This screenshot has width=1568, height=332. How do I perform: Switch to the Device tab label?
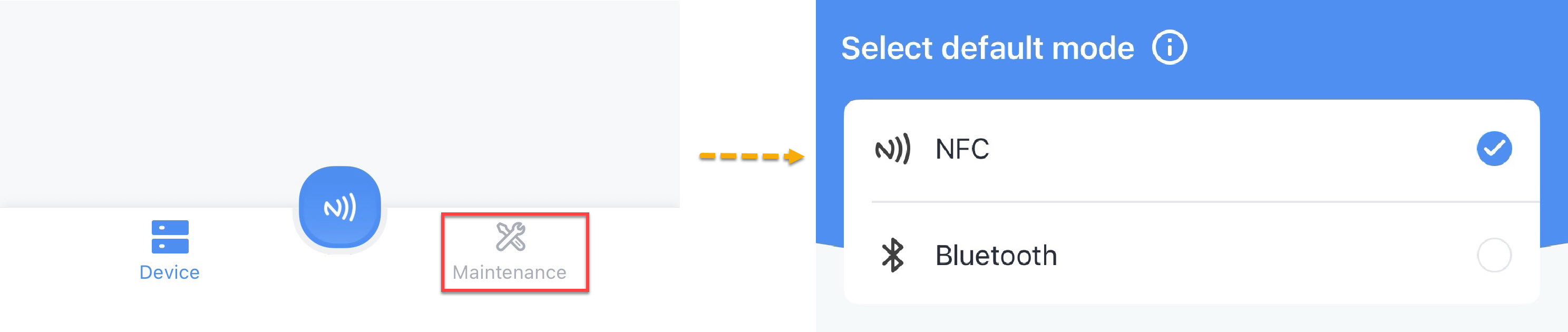click(169, 272)
